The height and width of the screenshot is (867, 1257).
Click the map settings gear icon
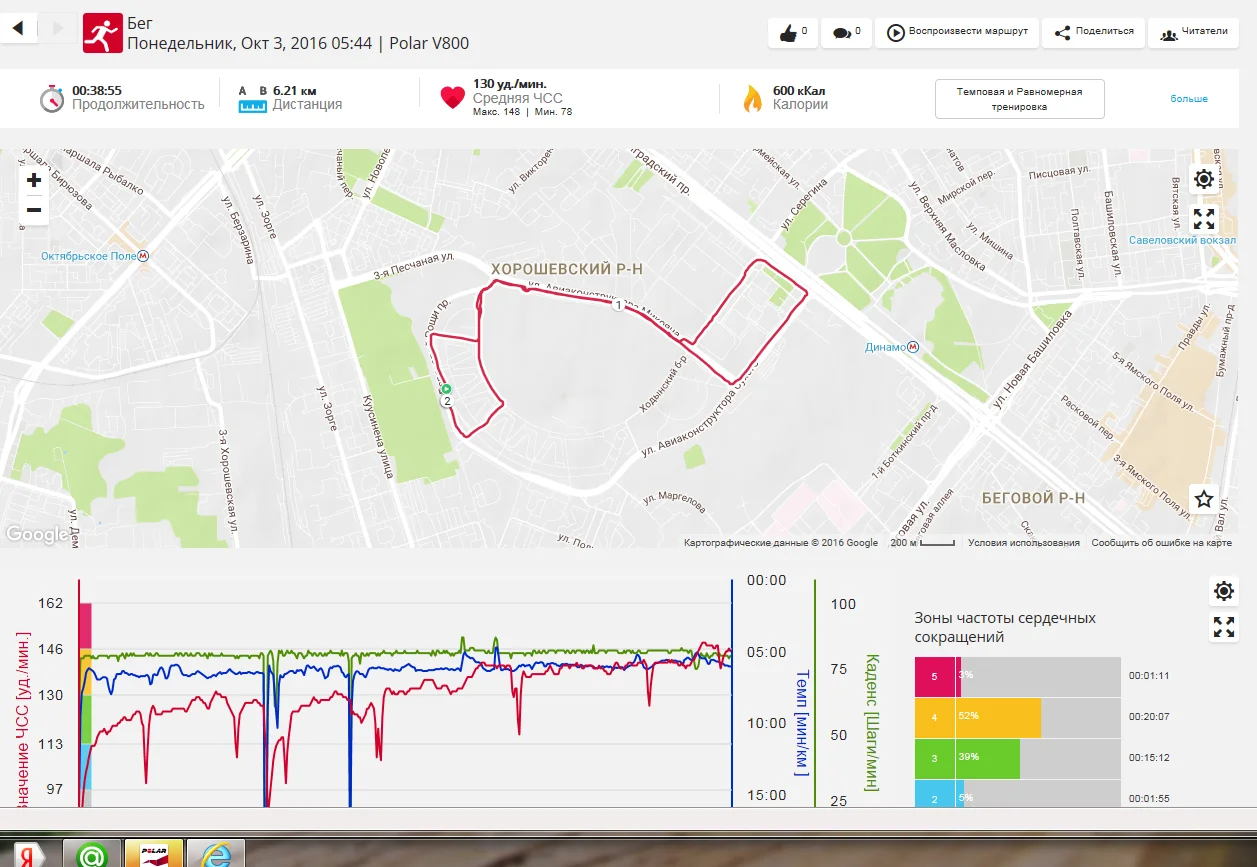click(x=1204, y=179)
